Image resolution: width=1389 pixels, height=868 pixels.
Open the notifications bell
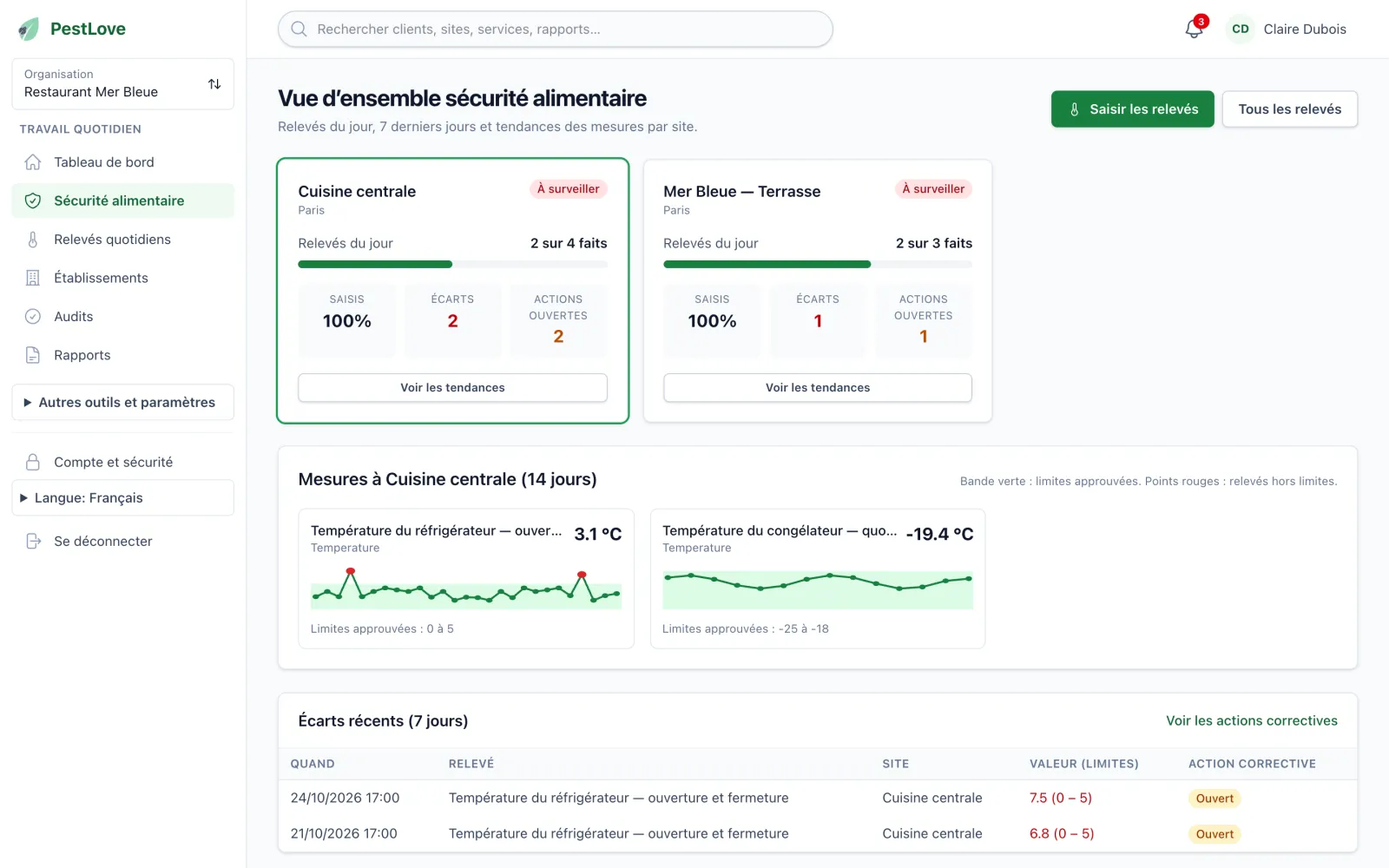click(1194, 29)
